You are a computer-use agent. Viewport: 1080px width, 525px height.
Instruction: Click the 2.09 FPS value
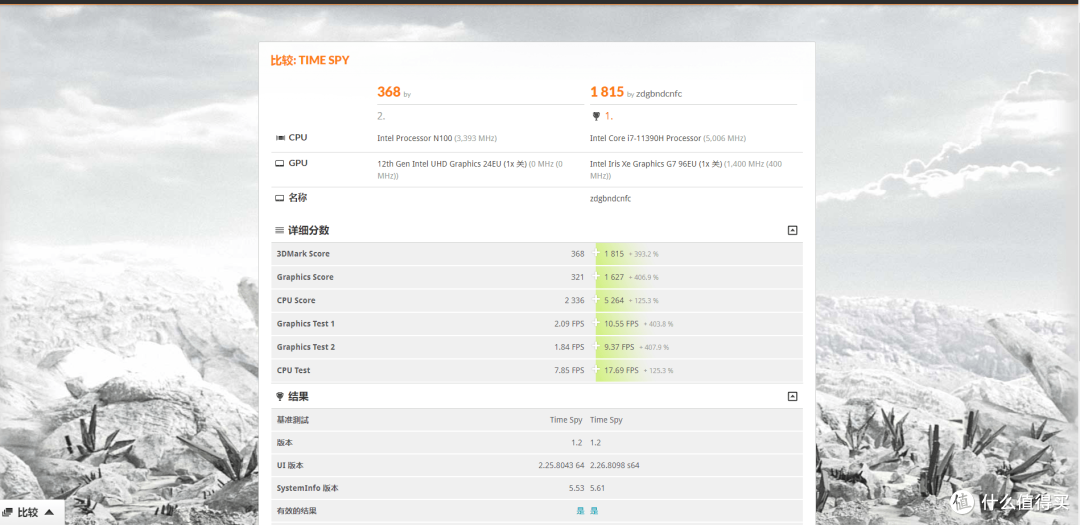(569, 324)
